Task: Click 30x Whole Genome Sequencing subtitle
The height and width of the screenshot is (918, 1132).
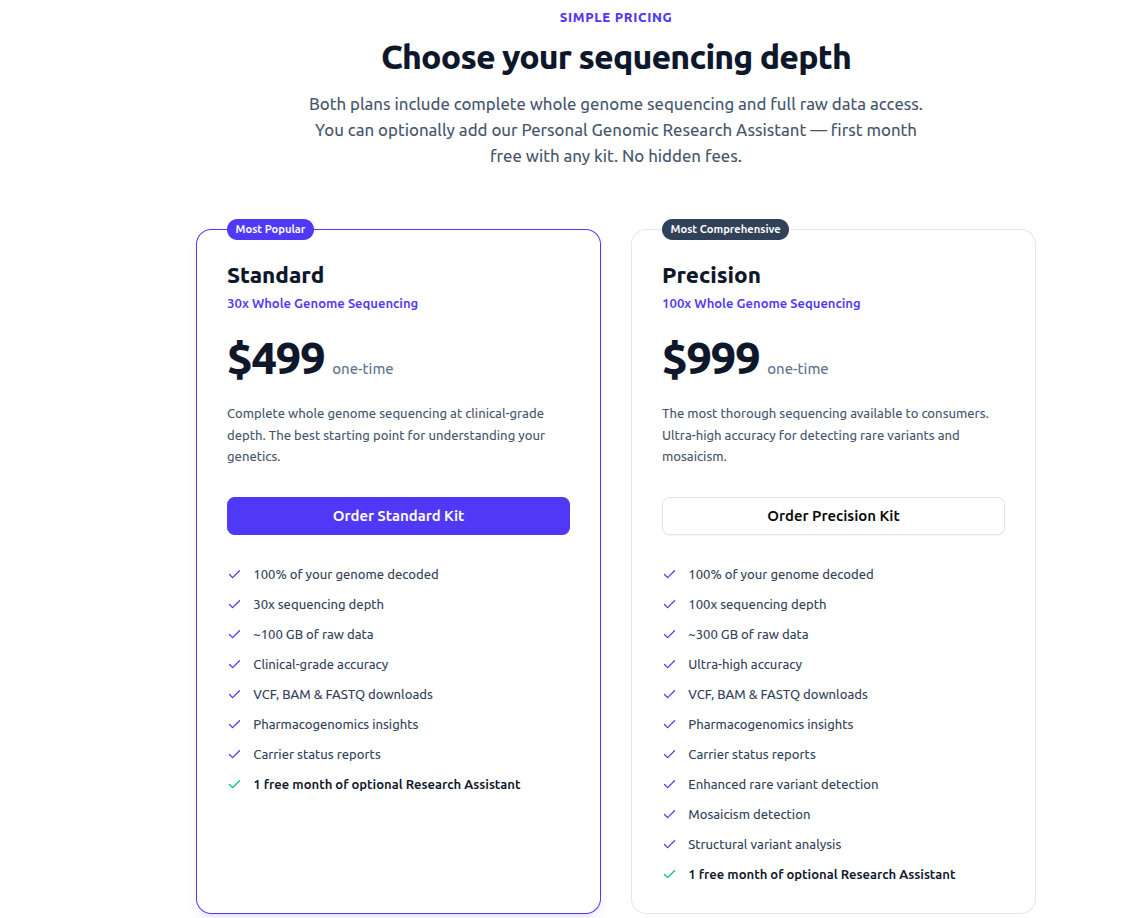Action: [322, 303]
